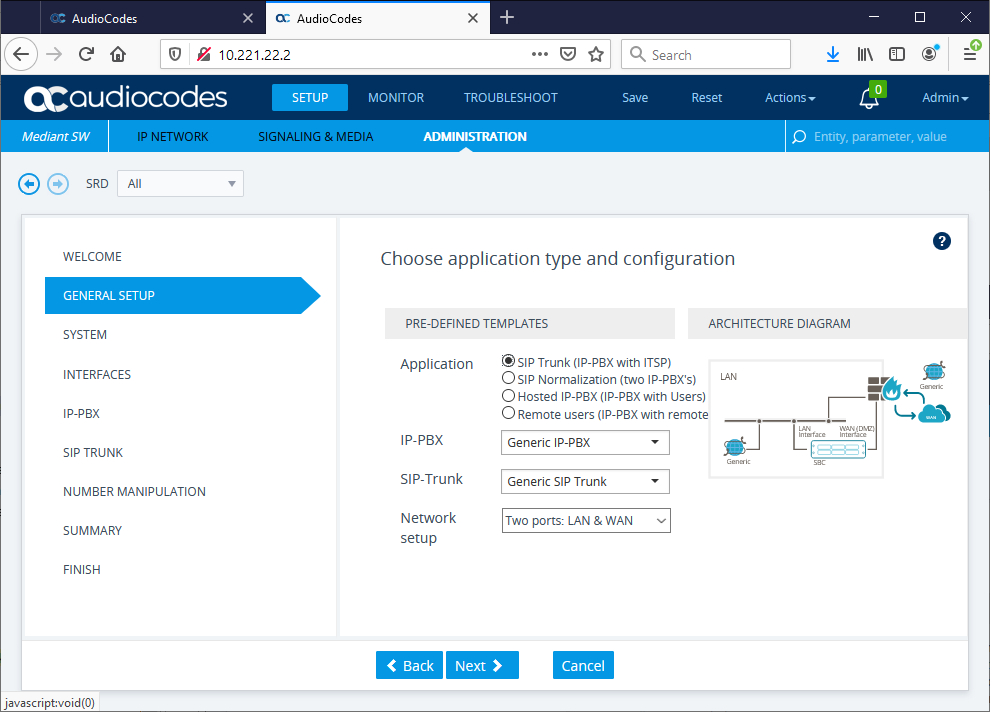Click the browser back arrow button
Viewport: 990px width, 712px height.
21,54
